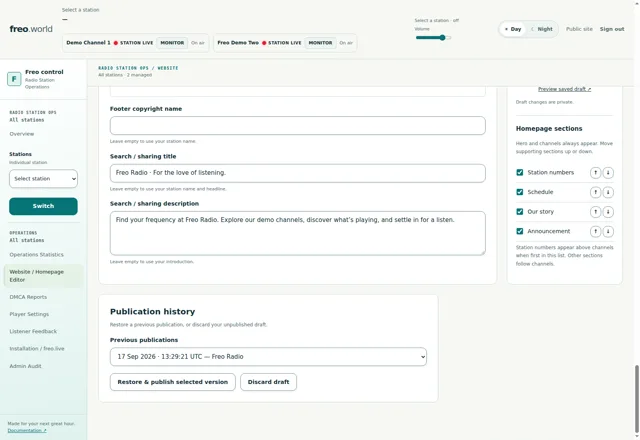The image size is (640, 440).
Task: Move Our story section up
Action: 596,212
